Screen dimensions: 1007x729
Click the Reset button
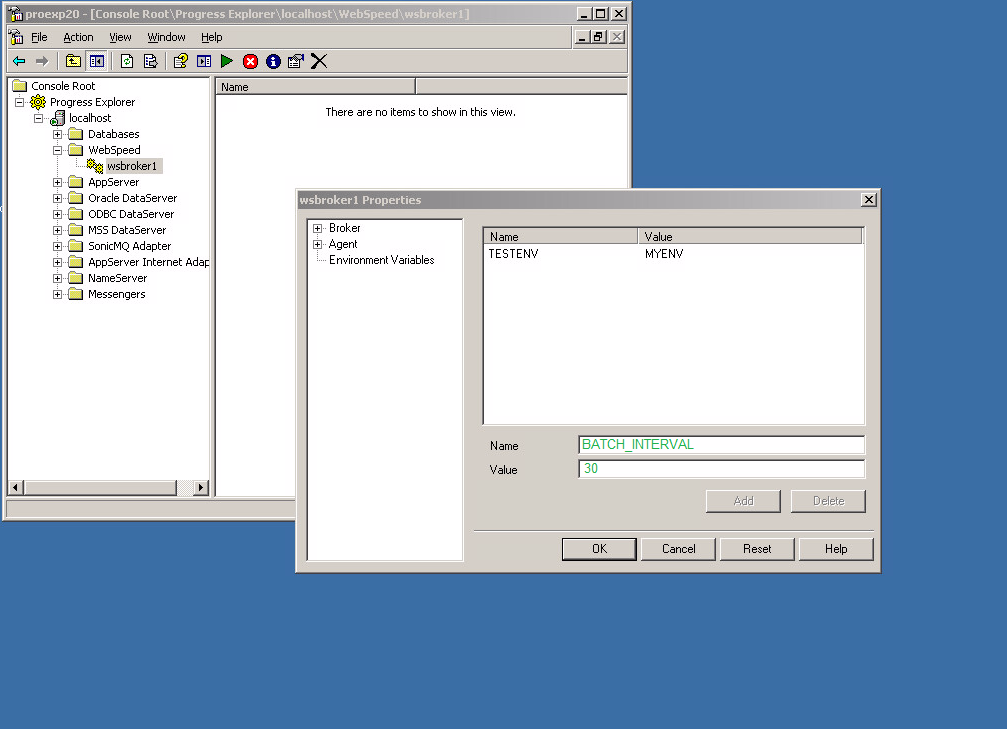tap(757, 549)
